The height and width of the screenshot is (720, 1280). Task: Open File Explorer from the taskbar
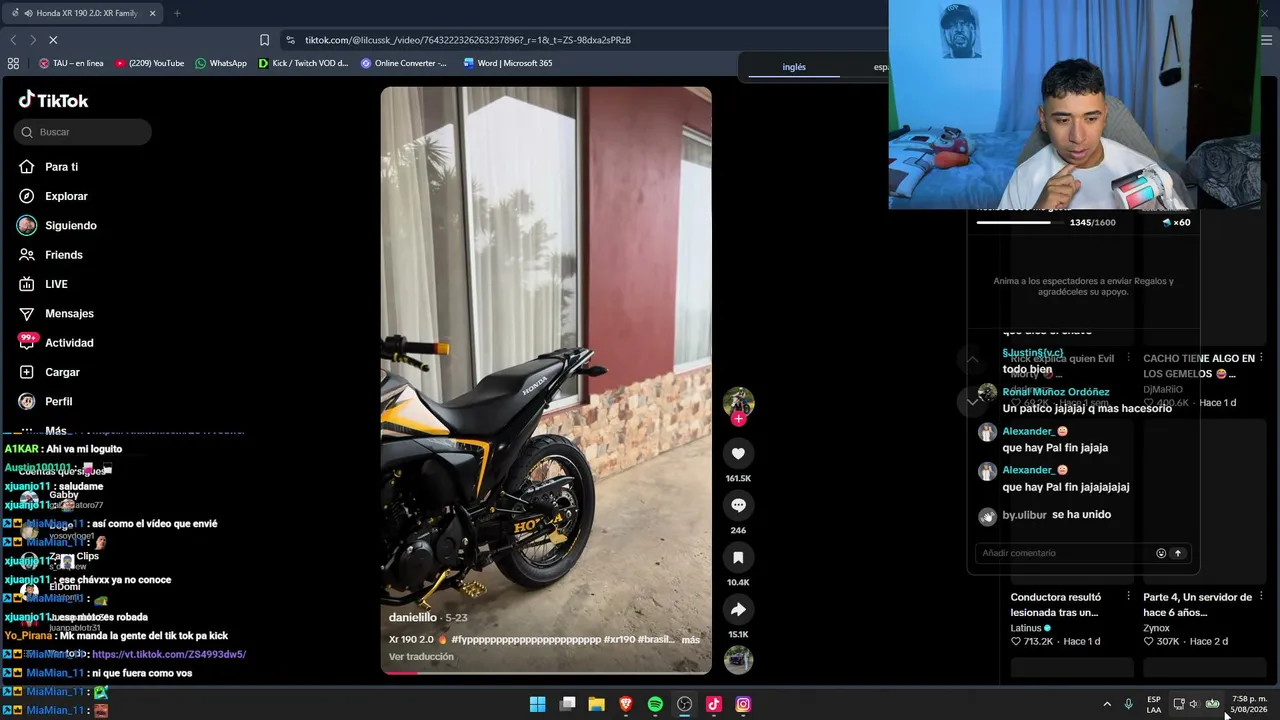click(x=596, y=704)
